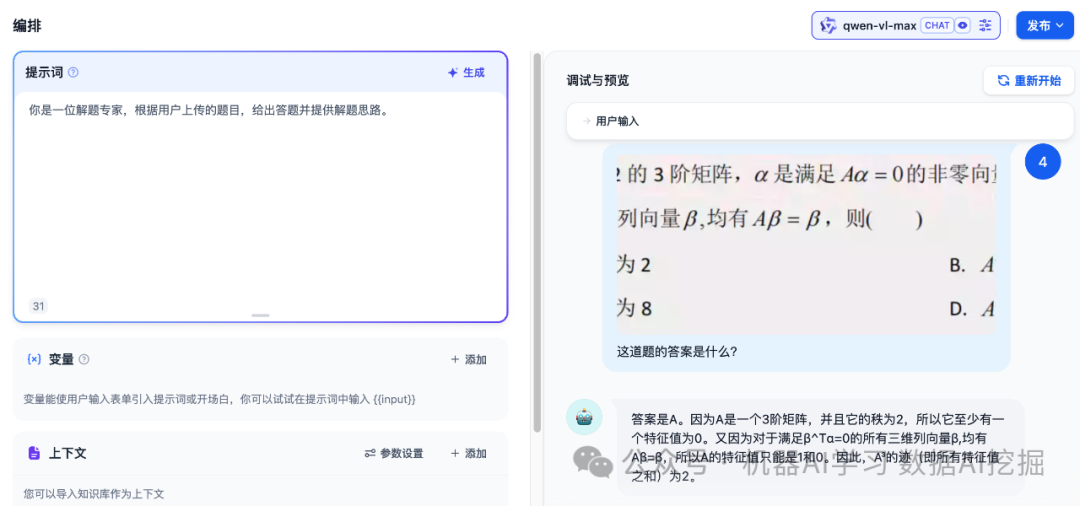The height and width of the screenshot is (506, 1080).
Task: Click the CHAT mode badge
Action: pos(937,26)
